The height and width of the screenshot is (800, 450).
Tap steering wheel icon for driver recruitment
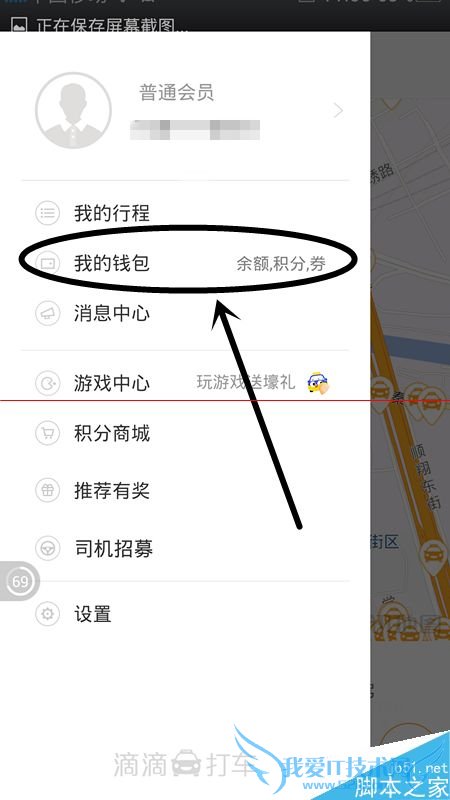tap(47, 549)
